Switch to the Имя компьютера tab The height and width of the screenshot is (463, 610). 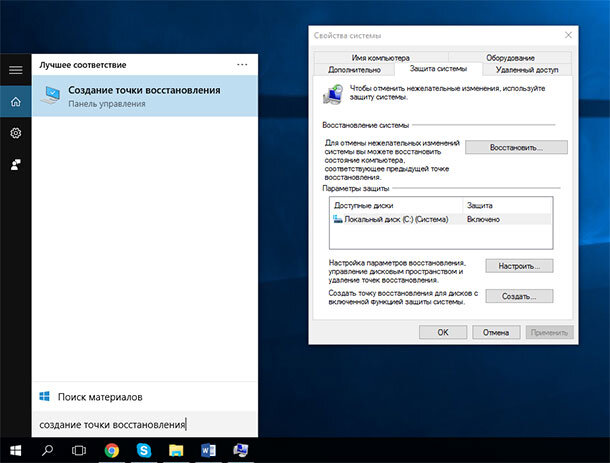pyautogui.click(x=380, y=58)
